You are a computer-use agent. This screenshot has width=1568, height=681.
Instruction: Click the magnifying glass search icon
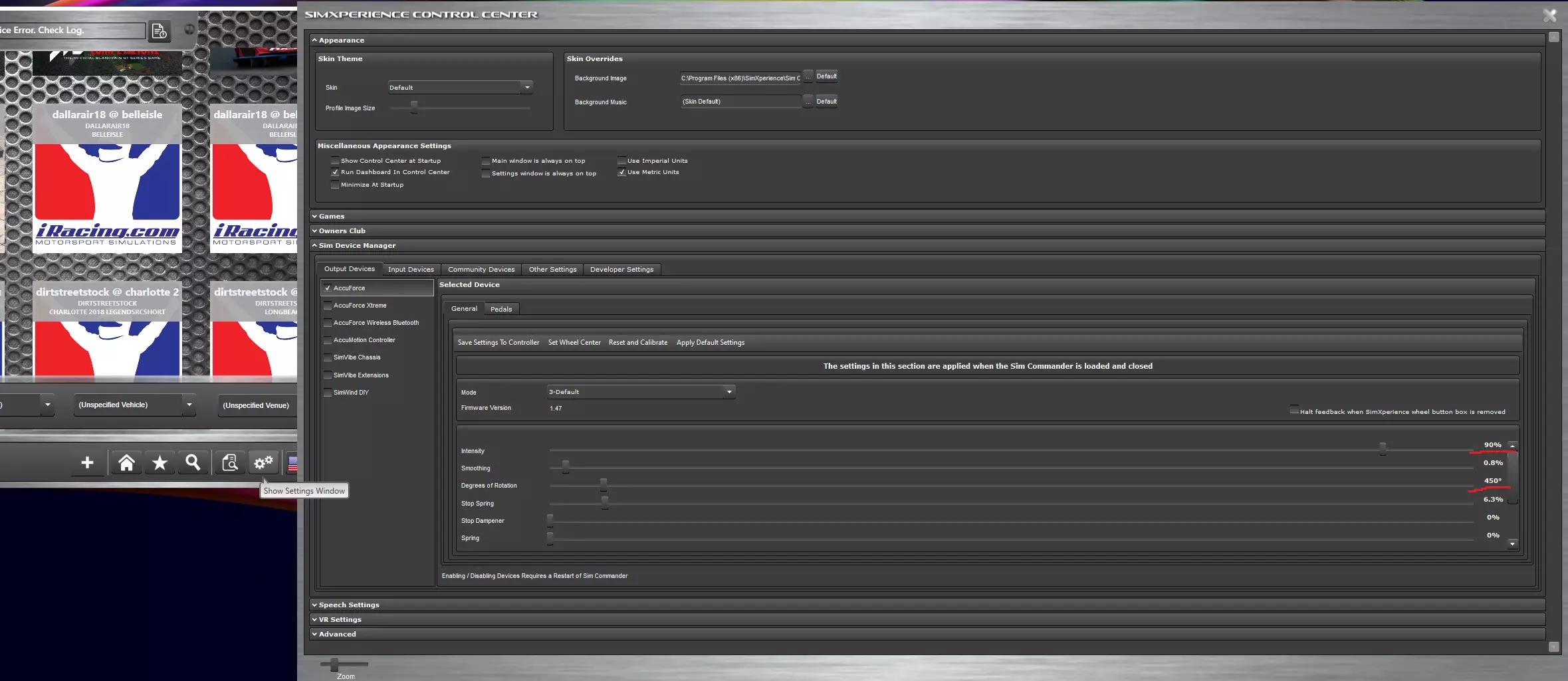(193, 462)
